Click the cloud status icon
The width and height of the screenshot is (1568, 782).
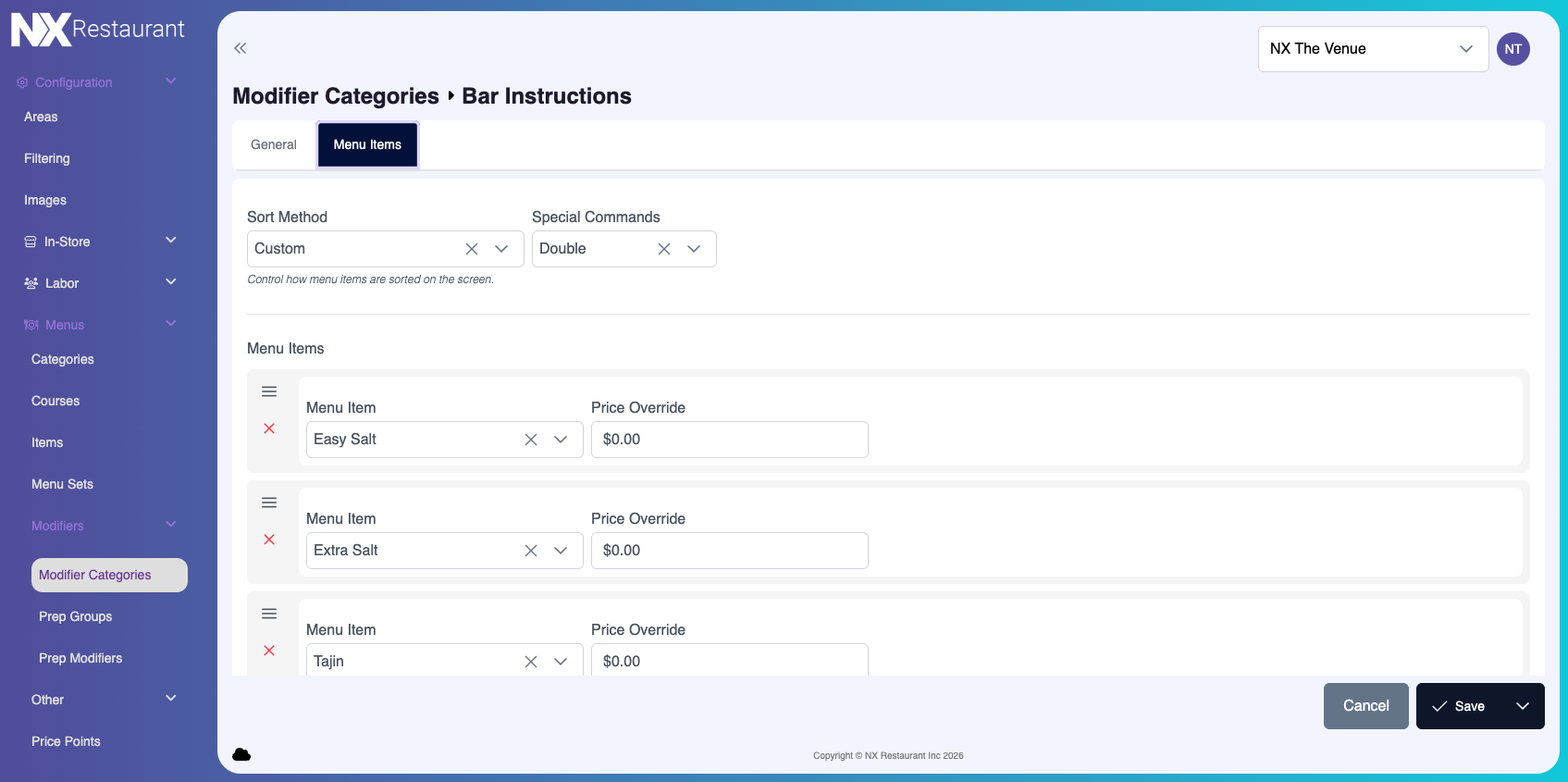(x=241, y=754)
